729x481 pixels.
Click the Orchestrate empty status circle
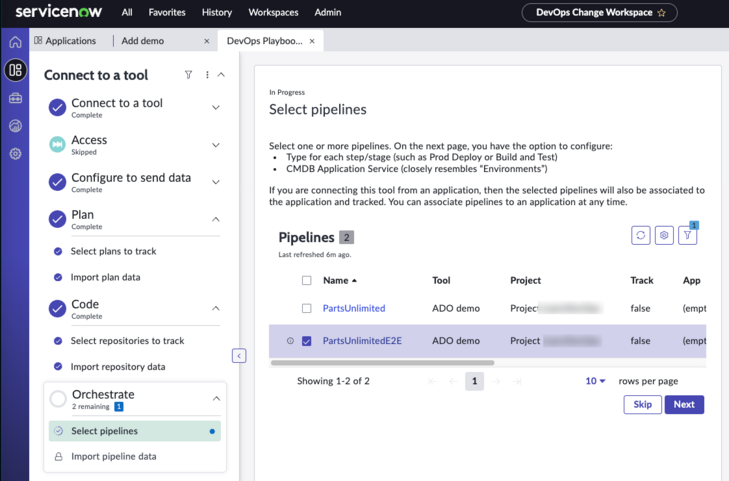click(58, 398)
